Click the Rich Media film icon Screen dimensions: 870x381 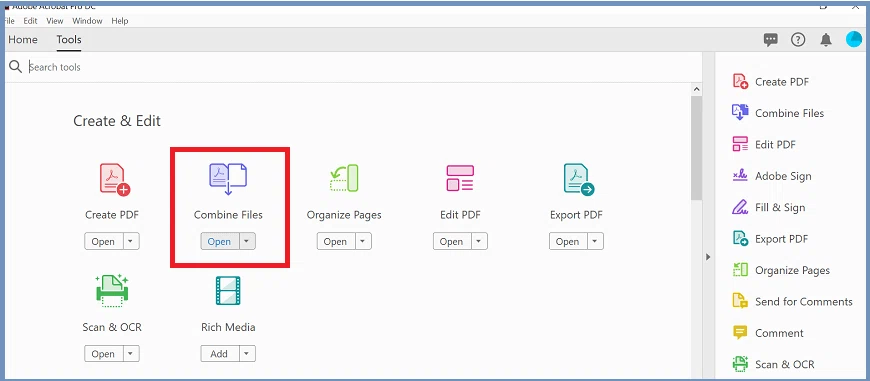[x=228, y=291]
